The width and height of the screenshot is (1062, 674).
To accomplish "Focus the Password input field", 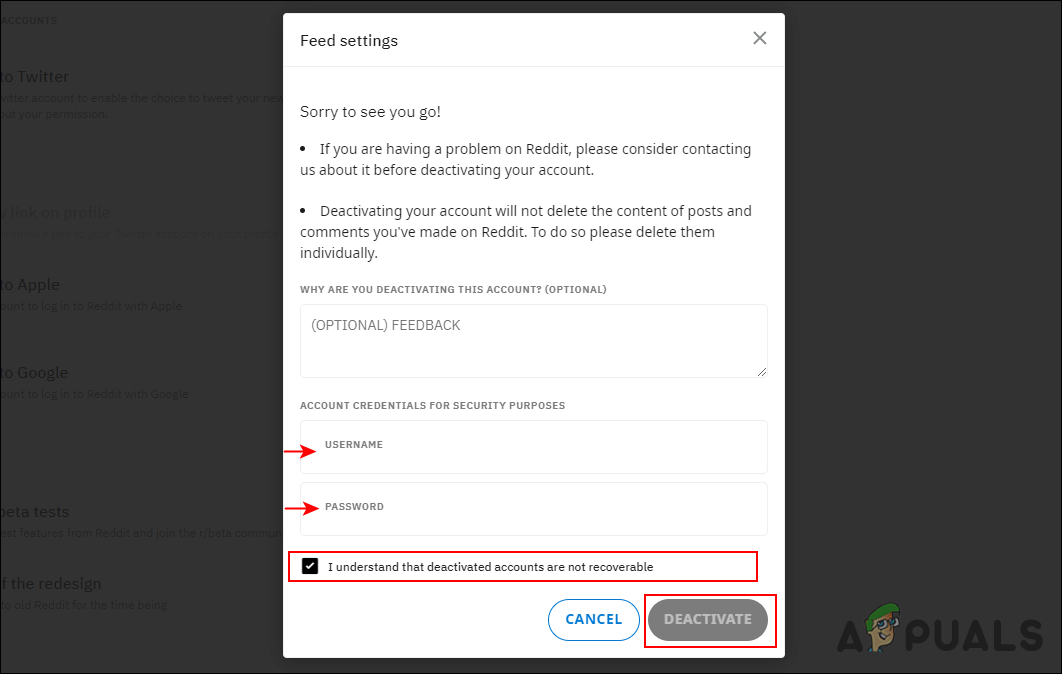I will (x=533, y=509).
